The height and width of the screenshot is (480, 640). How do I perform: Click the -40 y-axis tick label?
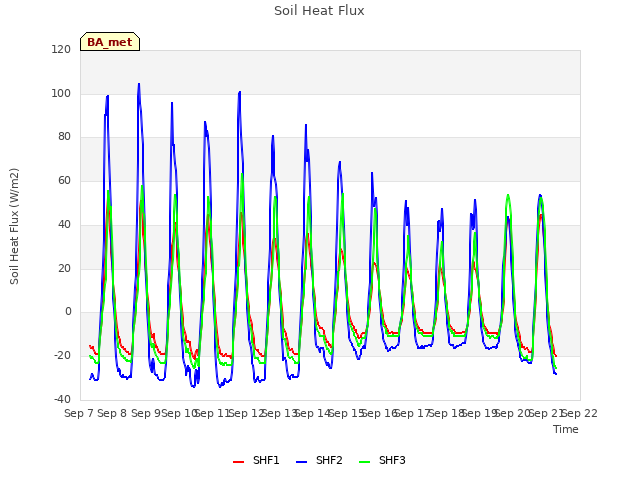pyautogui.click(x=62, y=400)
